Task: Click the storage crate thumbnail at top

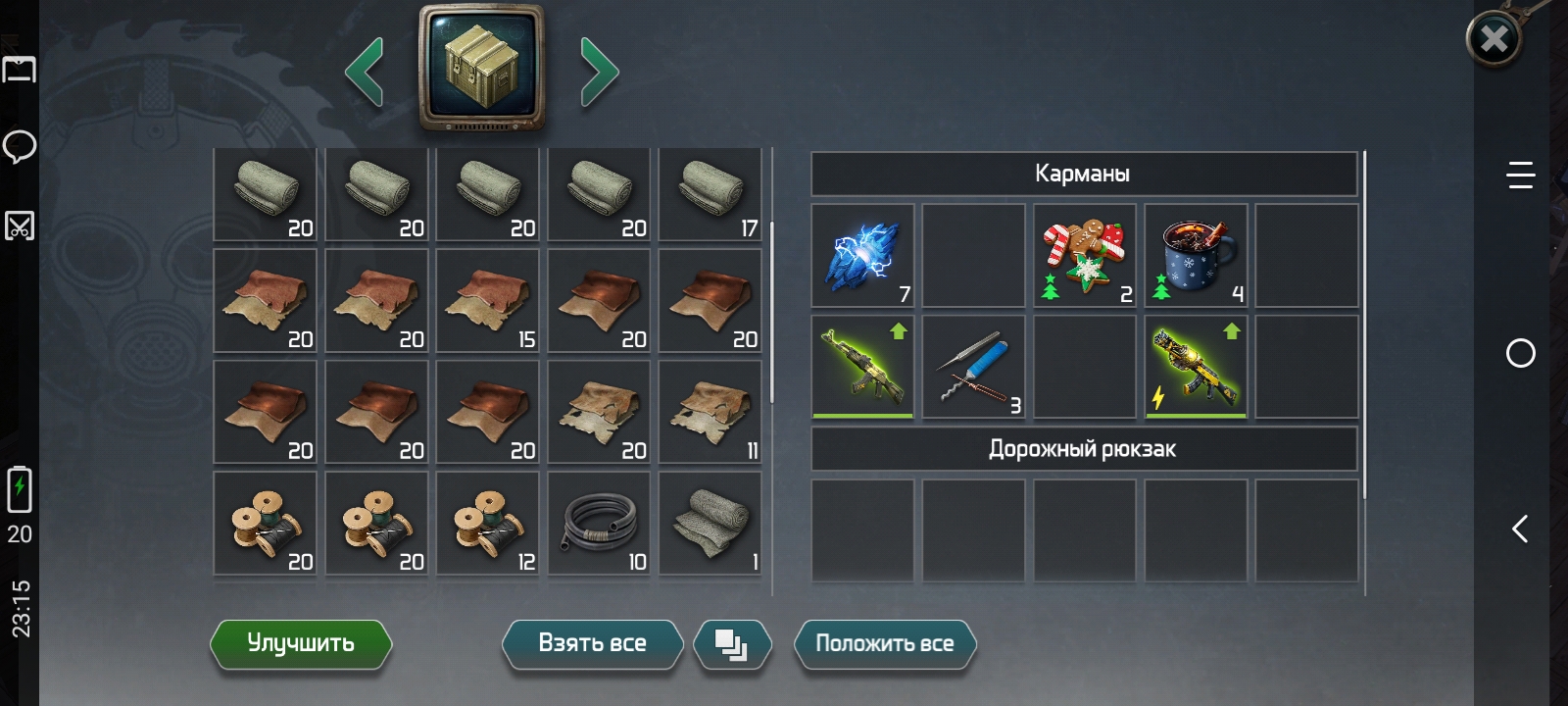Action: pos(481,66)
